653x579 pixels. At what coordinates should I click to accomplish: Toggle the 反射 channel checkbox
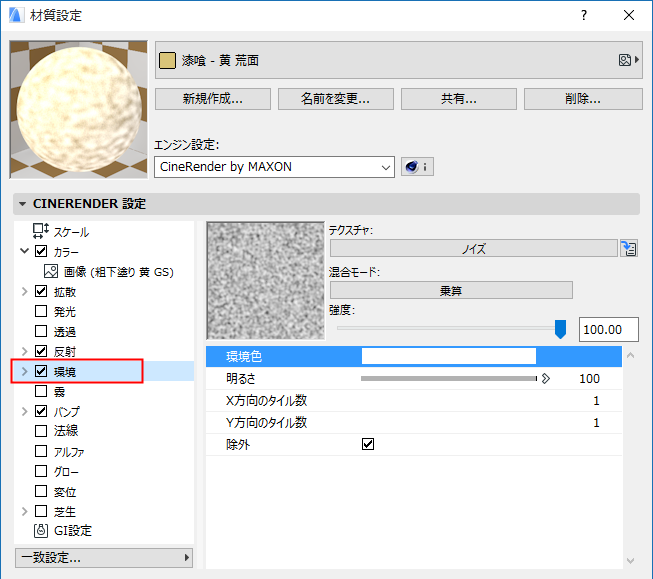(41, 351)
